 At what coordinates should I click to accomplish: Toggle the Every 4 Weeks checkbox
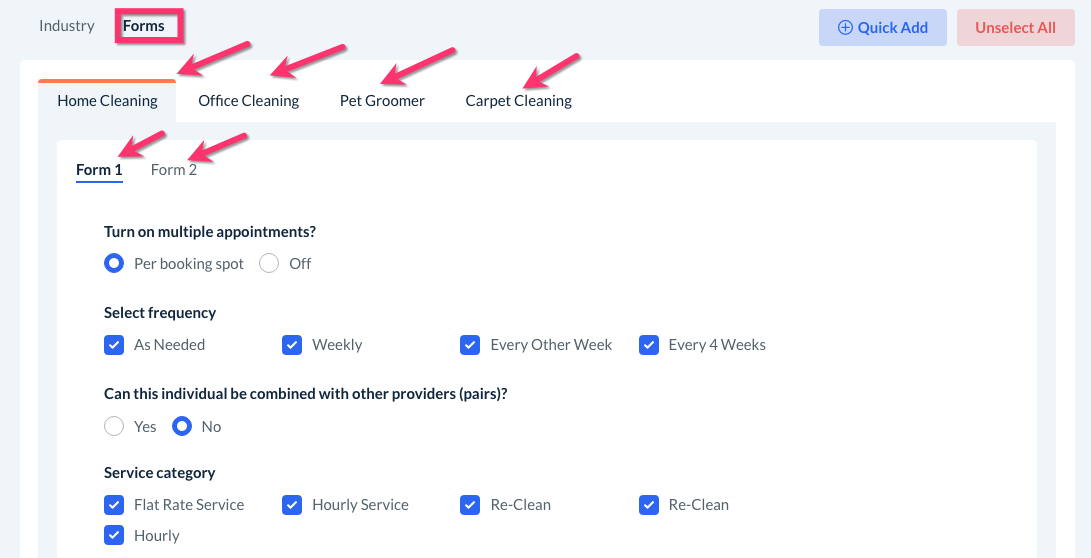[x=649, y=345]
